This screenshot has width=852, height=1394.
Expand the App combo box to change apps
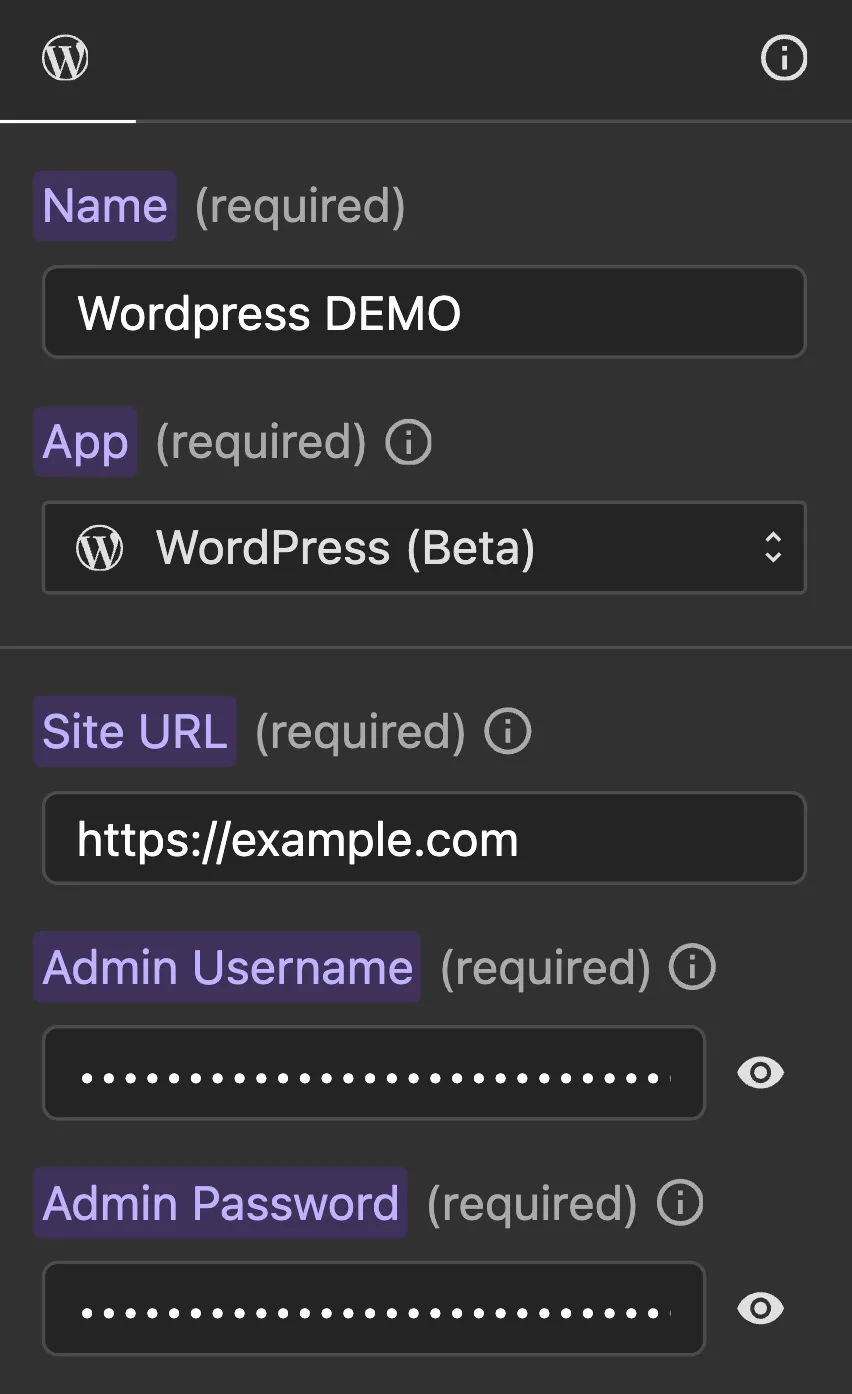424,548
